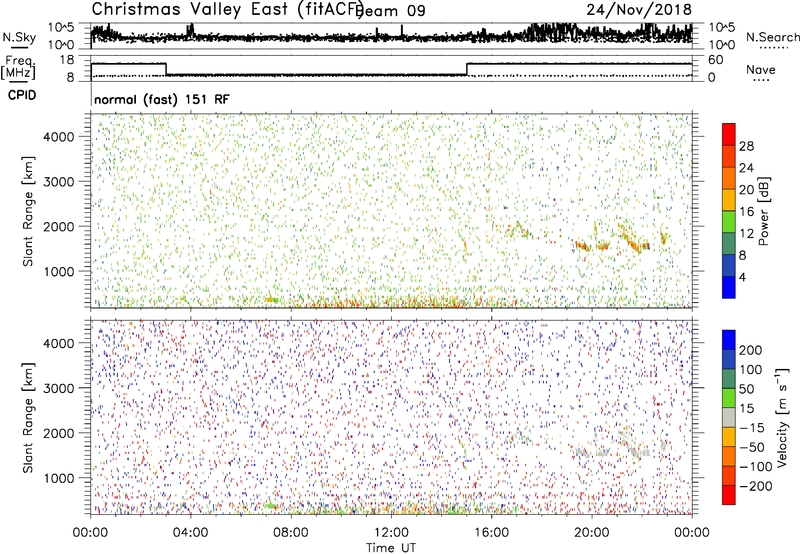Pick the yellow -15 to -50 velocity segment
This screenshot has height=554, width=800.
coord(729,437)
